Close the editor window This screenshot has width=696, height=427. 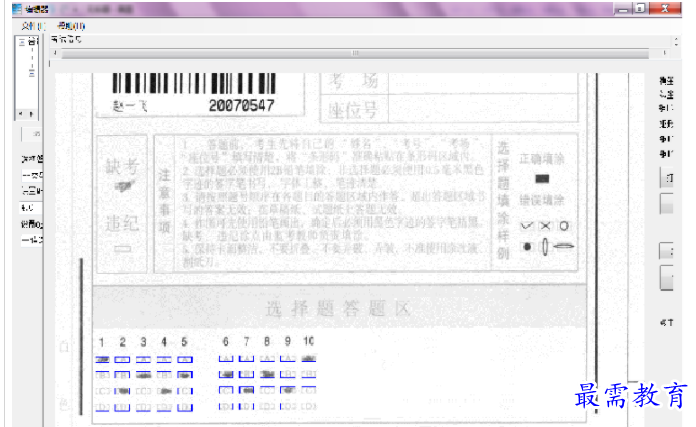tap(665, 8)
